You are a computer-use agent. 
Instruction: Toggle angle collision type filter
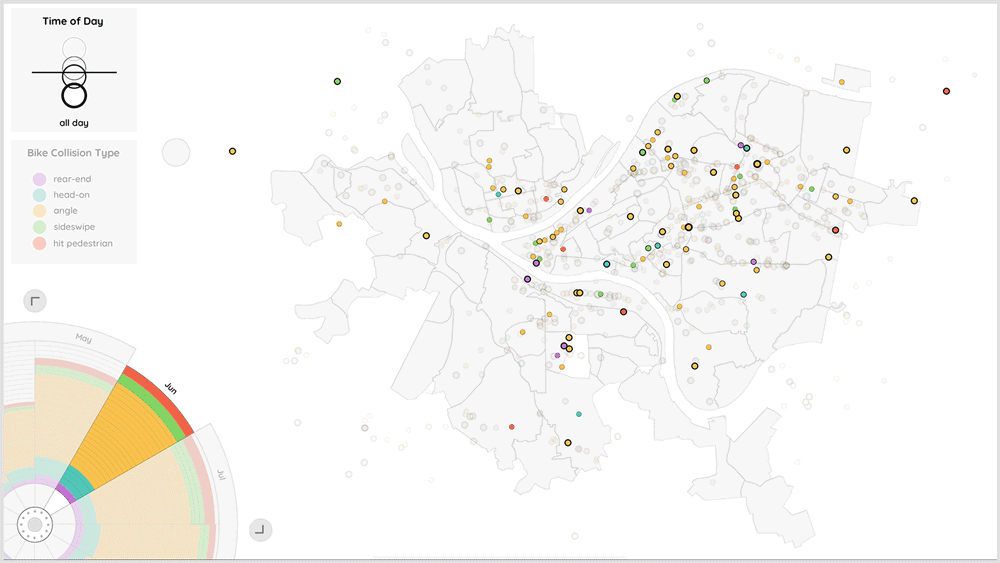tap(40, 211)
